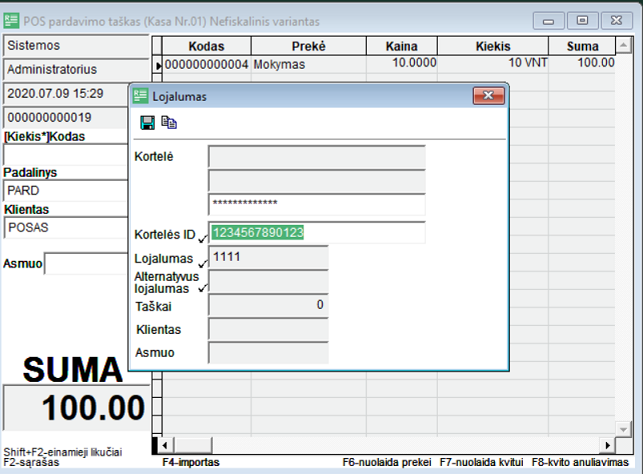Click the Lojalumas field containing 1111

tap(268, 257)
